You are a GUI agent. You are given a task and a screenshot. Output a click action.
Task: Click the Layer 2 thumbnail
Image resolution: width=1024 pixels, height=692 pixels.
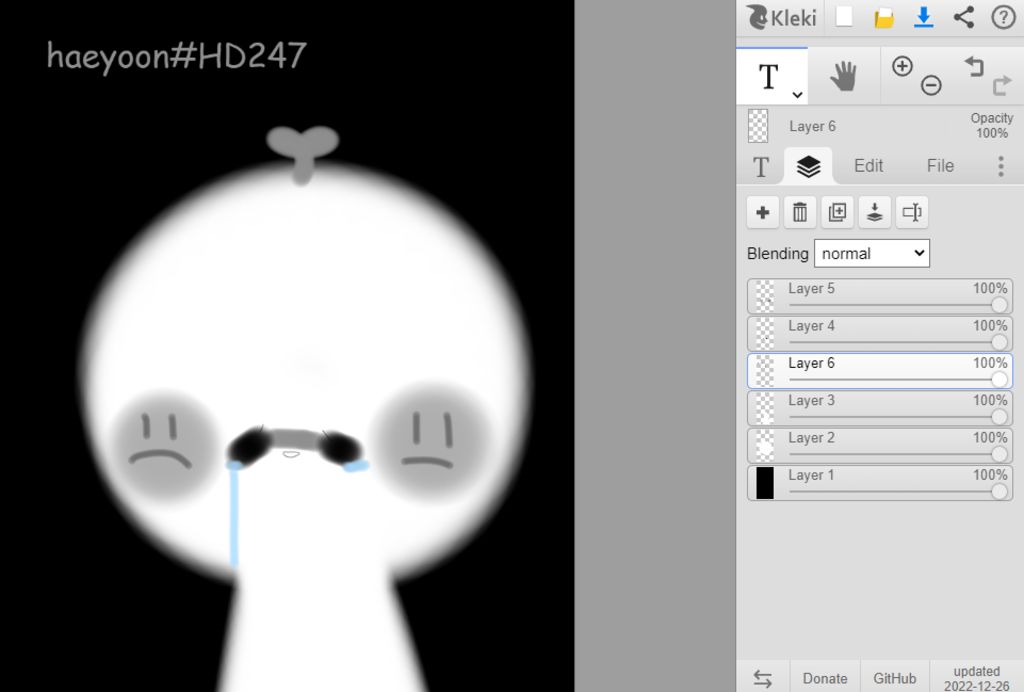point(765,446)
